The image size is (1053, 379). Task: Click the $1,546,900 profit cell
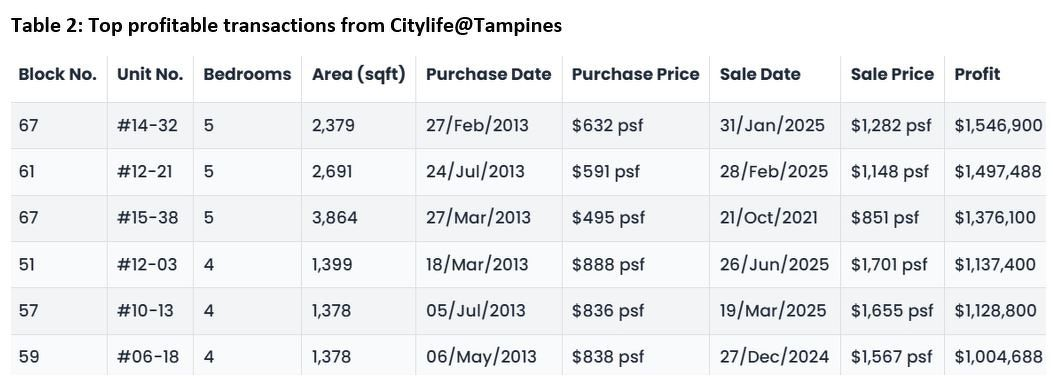click(998, 126)
